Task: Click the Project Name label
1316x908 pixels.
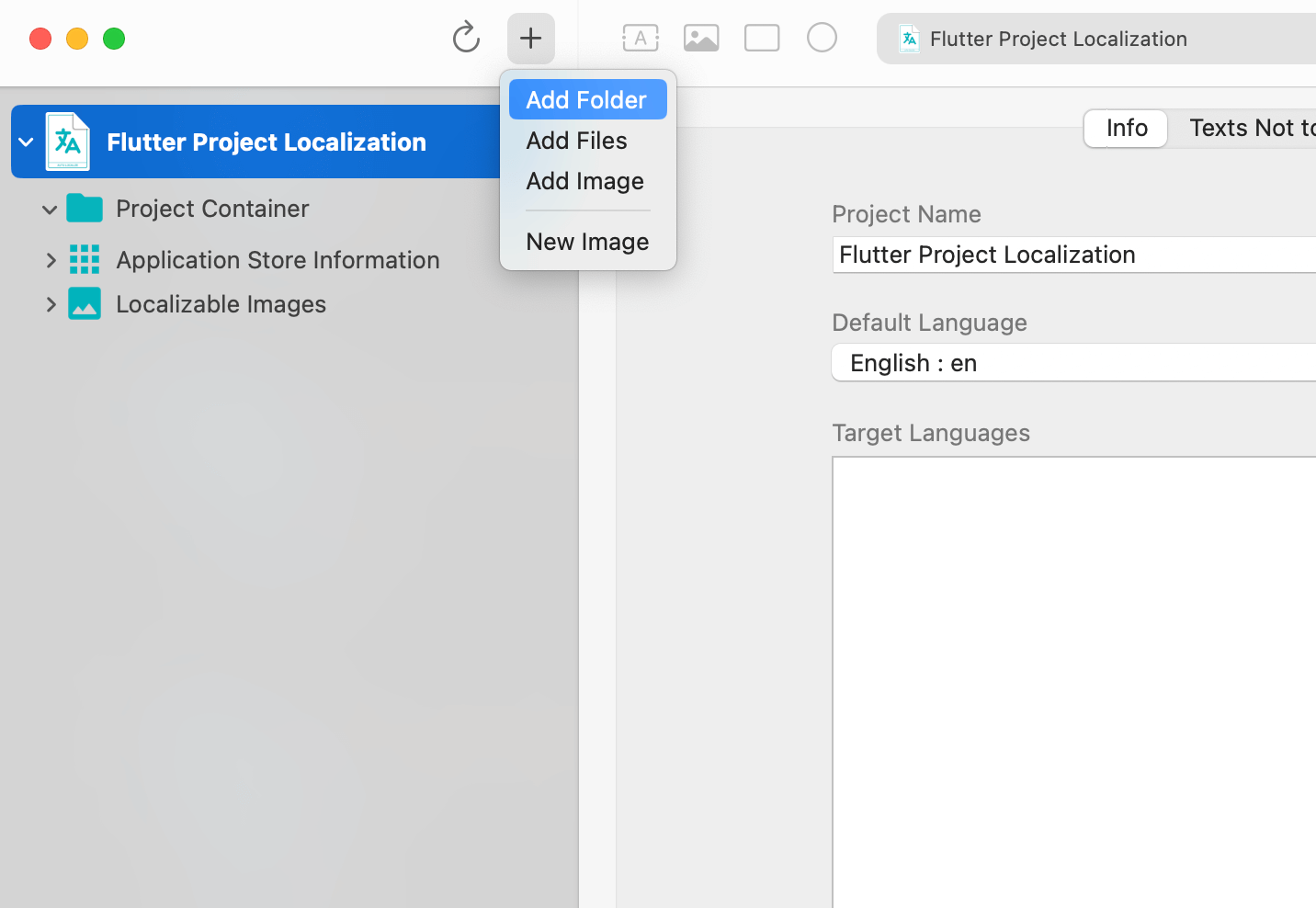Action: click(906, 214)
